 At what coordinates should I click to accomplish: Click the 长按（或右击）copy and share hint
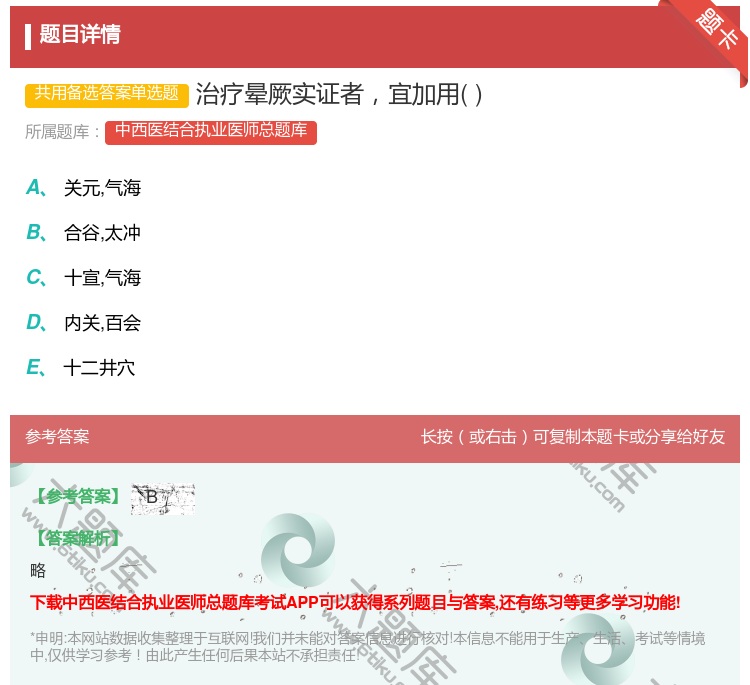click(x=572, y=437)
